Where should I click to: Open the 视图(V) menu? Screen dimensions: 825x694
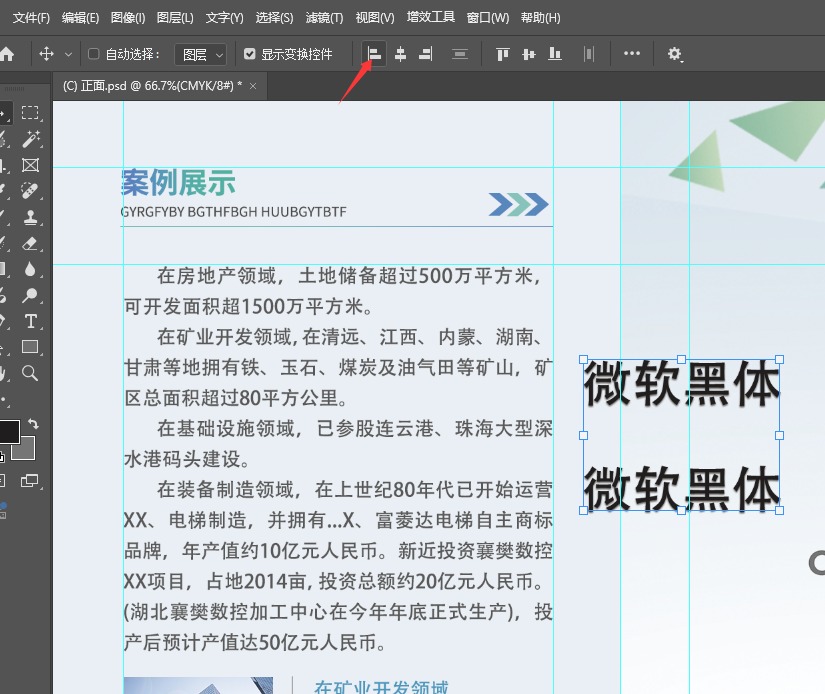pos(375,18)
